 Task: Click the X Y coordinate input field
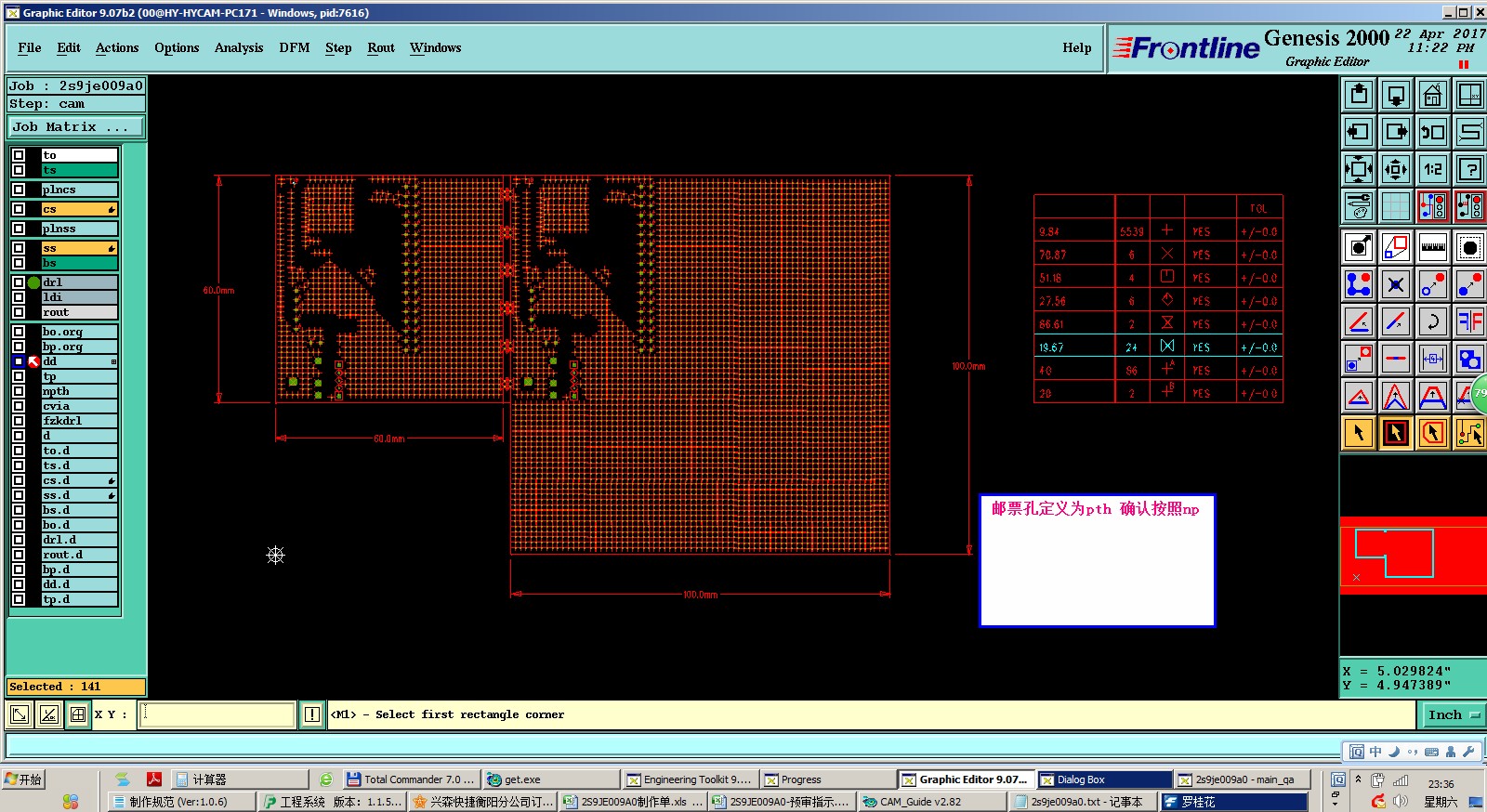[217, 714]
